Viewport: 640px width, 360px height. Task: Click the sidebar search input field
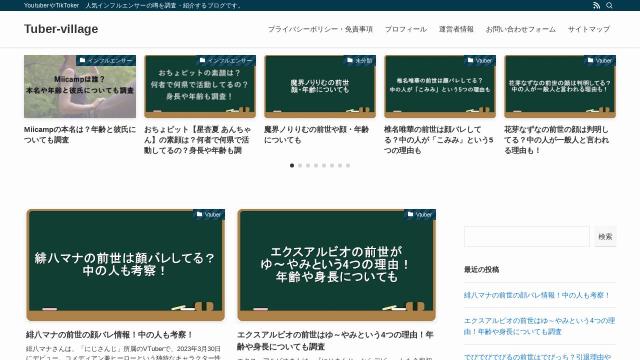(x=527, y=236)
